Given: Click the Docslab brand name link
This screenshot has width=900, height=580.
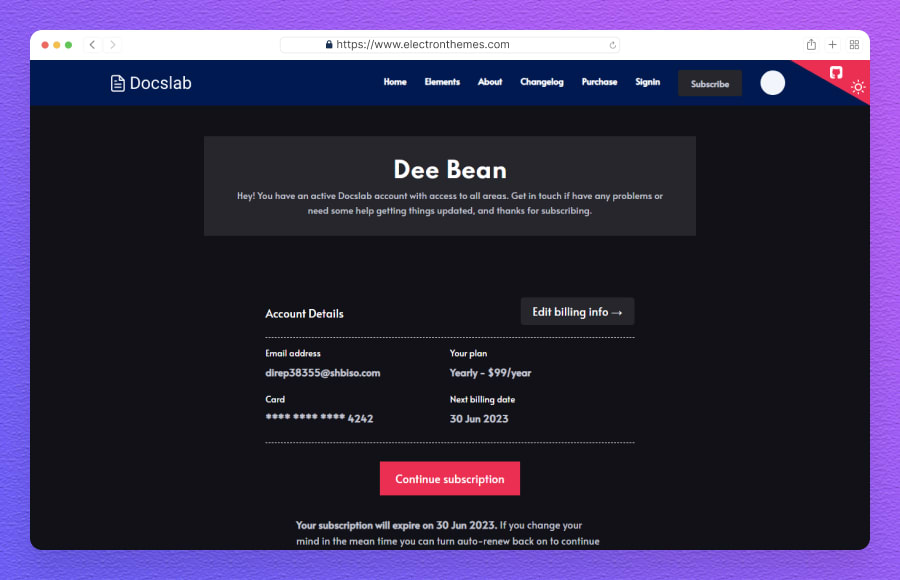Looking at the screenshot, I should [161, 83].
